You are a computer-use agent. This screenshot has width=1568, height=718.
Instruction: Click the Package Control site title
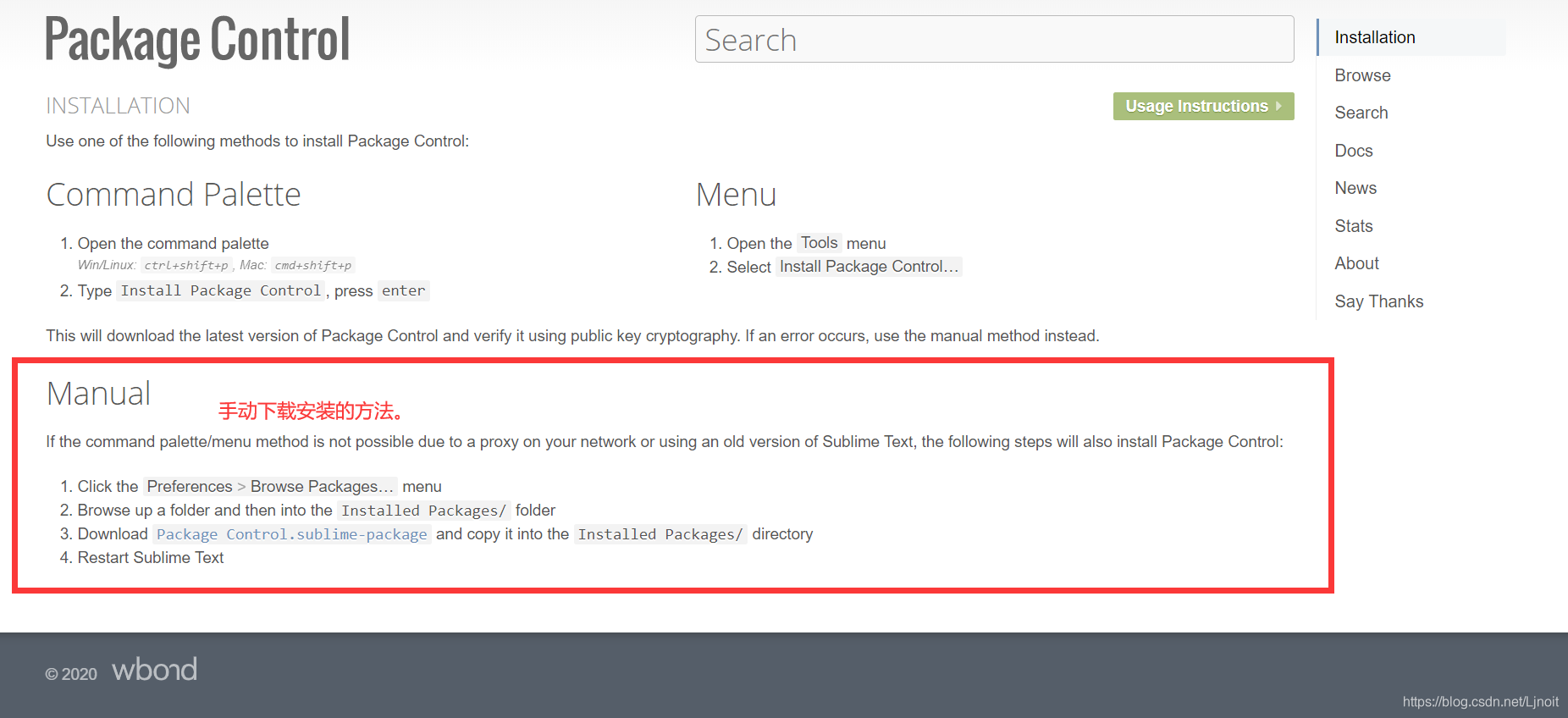click(197, 40)
